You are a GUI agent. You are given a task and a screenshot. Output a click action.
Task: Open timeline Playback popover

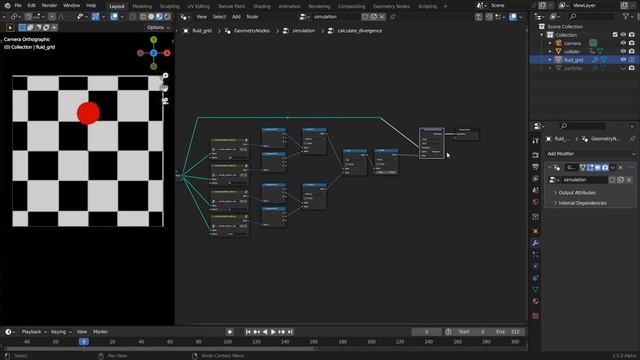tap(34, 332)
